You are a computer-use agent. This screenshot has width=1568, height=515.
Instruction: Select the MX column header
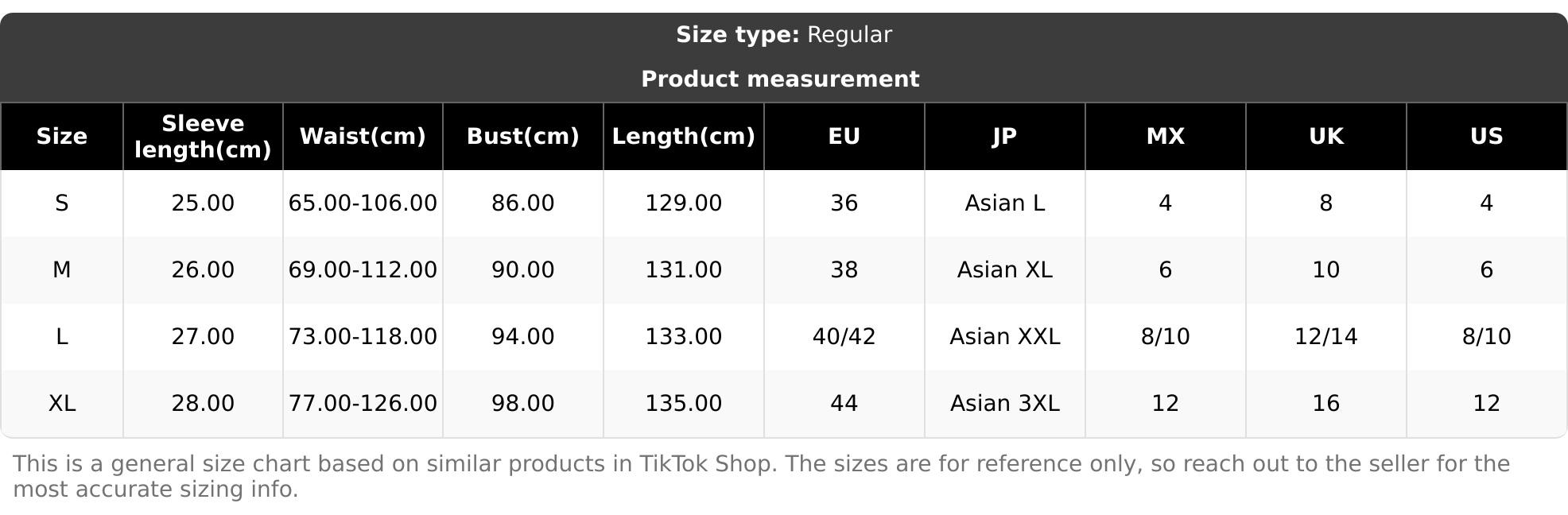coord(1165,137)
